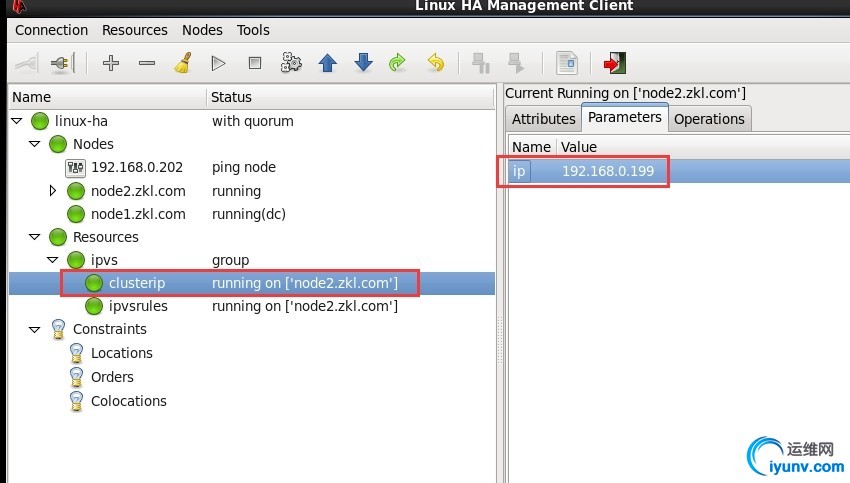Select the 192.168.0.202 ping node
This screenshot has height=483, width=850.
[137, 168]
